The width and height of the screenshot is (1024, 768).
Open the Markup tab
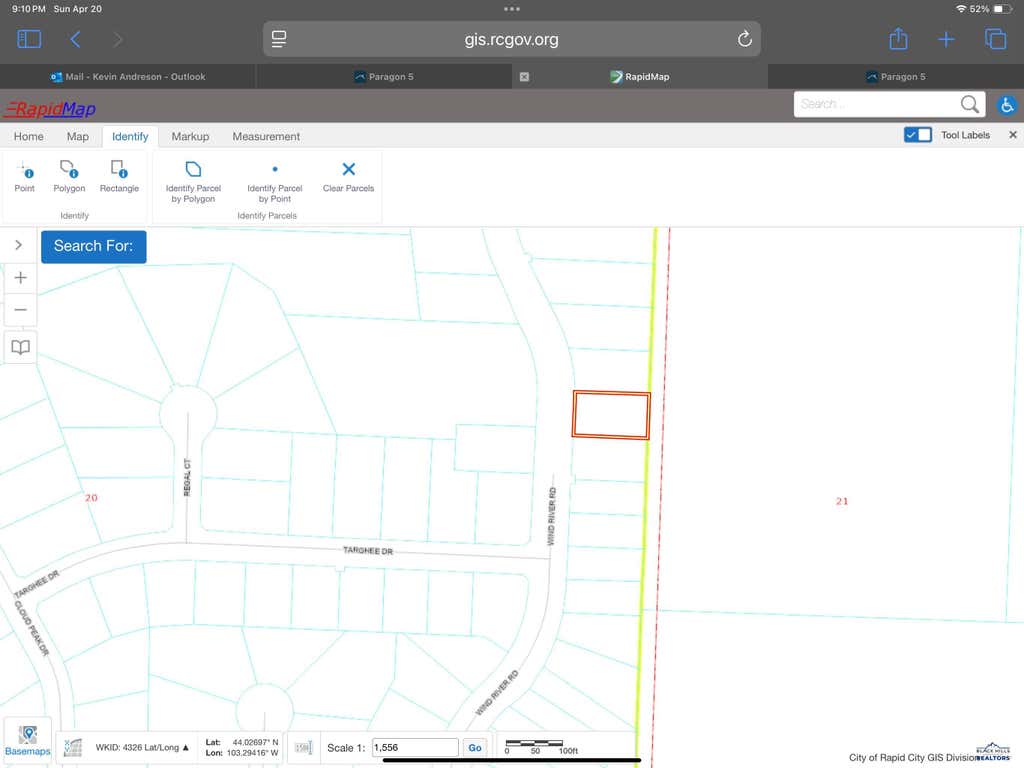pos(190,136)
